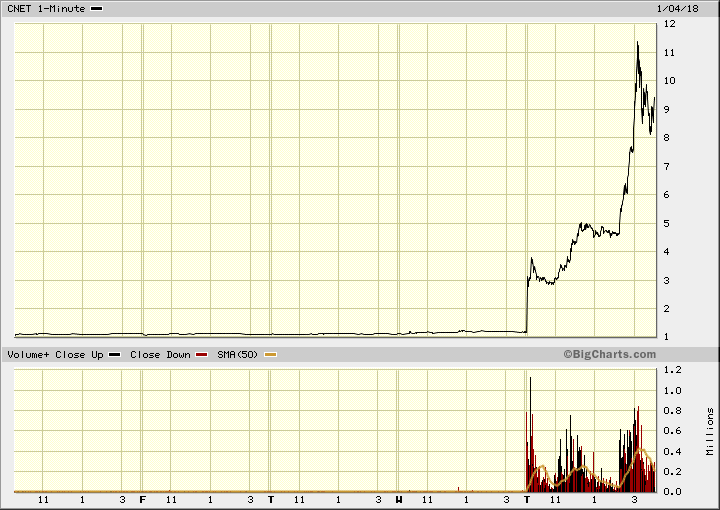Click the SMA(50) legend text

coord(238,355)
